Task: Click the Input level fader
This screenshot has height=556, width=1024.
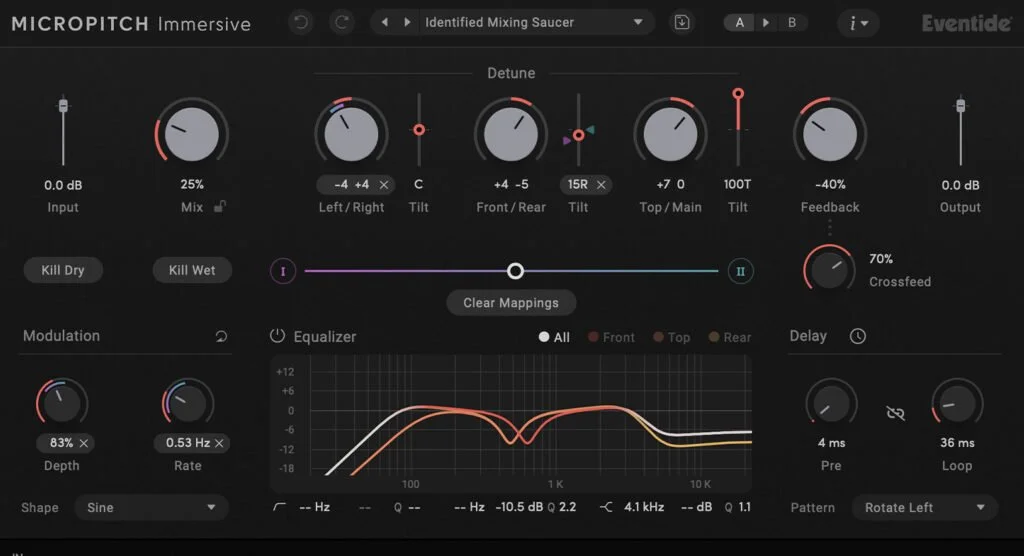Action: click(63, 106)
